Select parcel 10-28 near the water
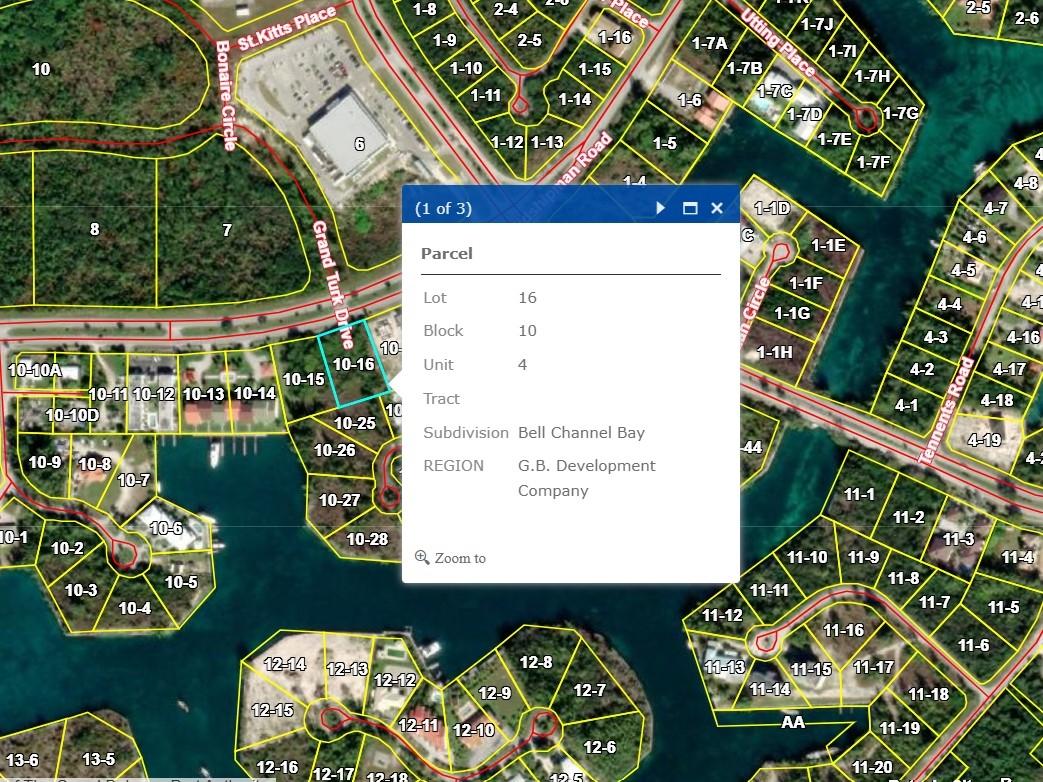This screenshot has height=782, width=1043. tap(366, 539)
